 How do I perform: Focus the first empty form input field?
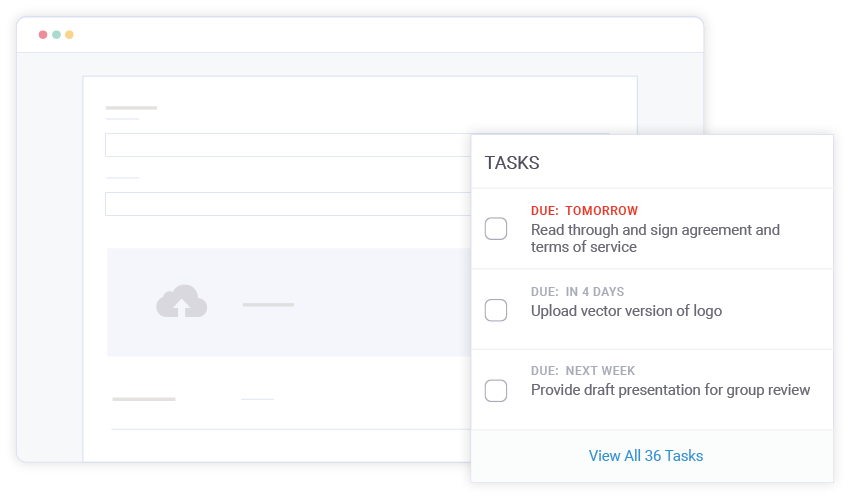(x=288, y=145)
